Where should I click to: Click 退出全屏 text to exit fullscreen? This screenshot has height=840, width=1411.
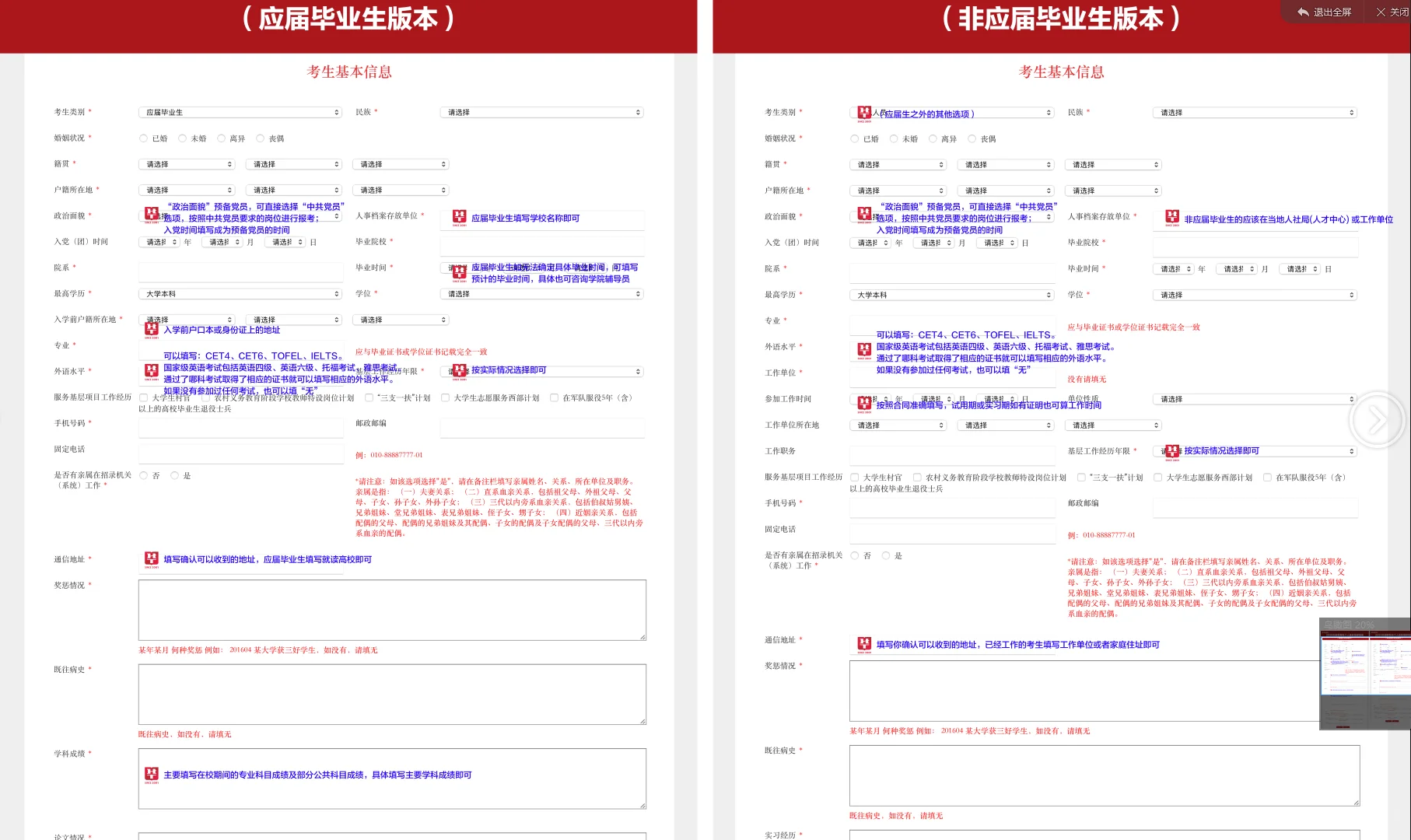pyautogui.click(x=1332, y=12)
